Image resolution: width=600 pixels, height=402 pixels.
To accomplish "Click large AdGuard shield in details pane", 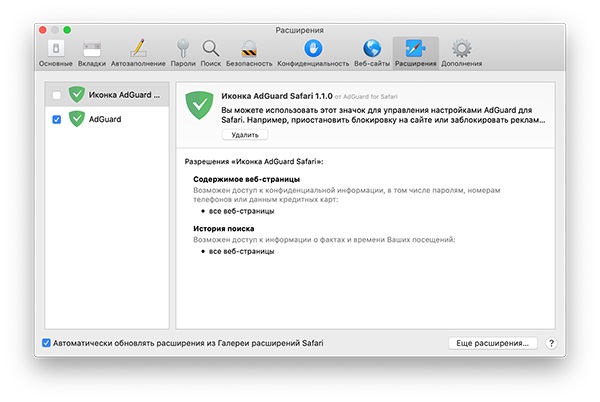I will click(199, 105).
